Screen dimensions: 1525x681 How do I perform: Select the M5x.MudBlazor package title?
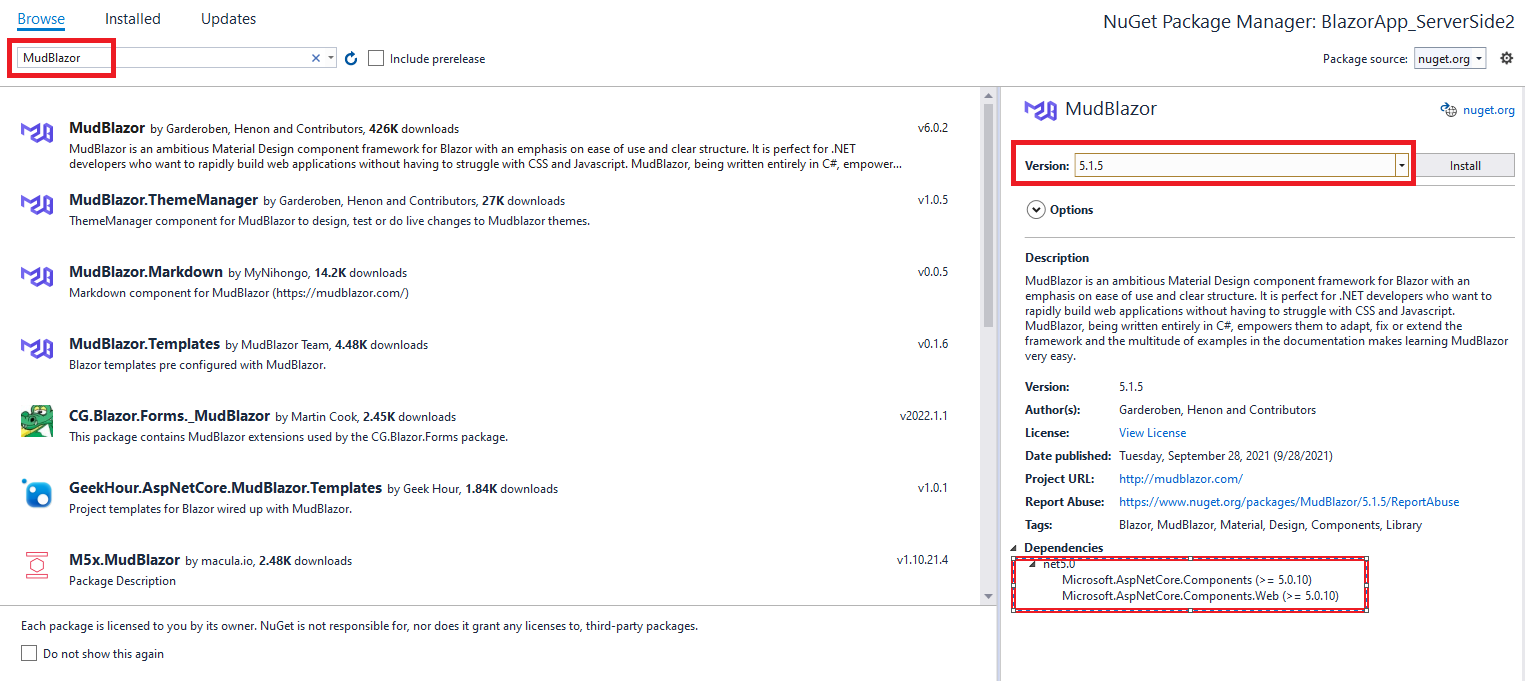tap(125, 560)
